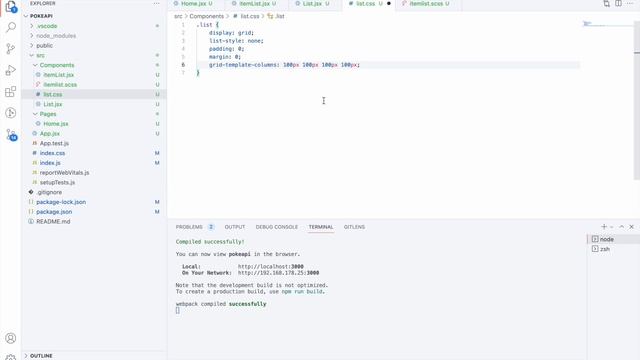Open Explorer more actions ellipsis
Image resolution: width=640 pixels, height=360 pixels.
click(x=157, y=3)
